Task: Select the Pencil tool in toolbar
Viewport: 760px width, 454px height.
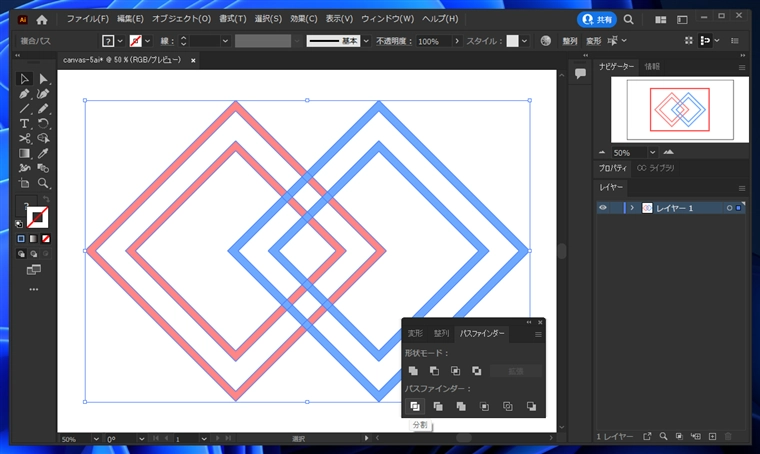Action: pyautogui.click(x=43, y=109)
